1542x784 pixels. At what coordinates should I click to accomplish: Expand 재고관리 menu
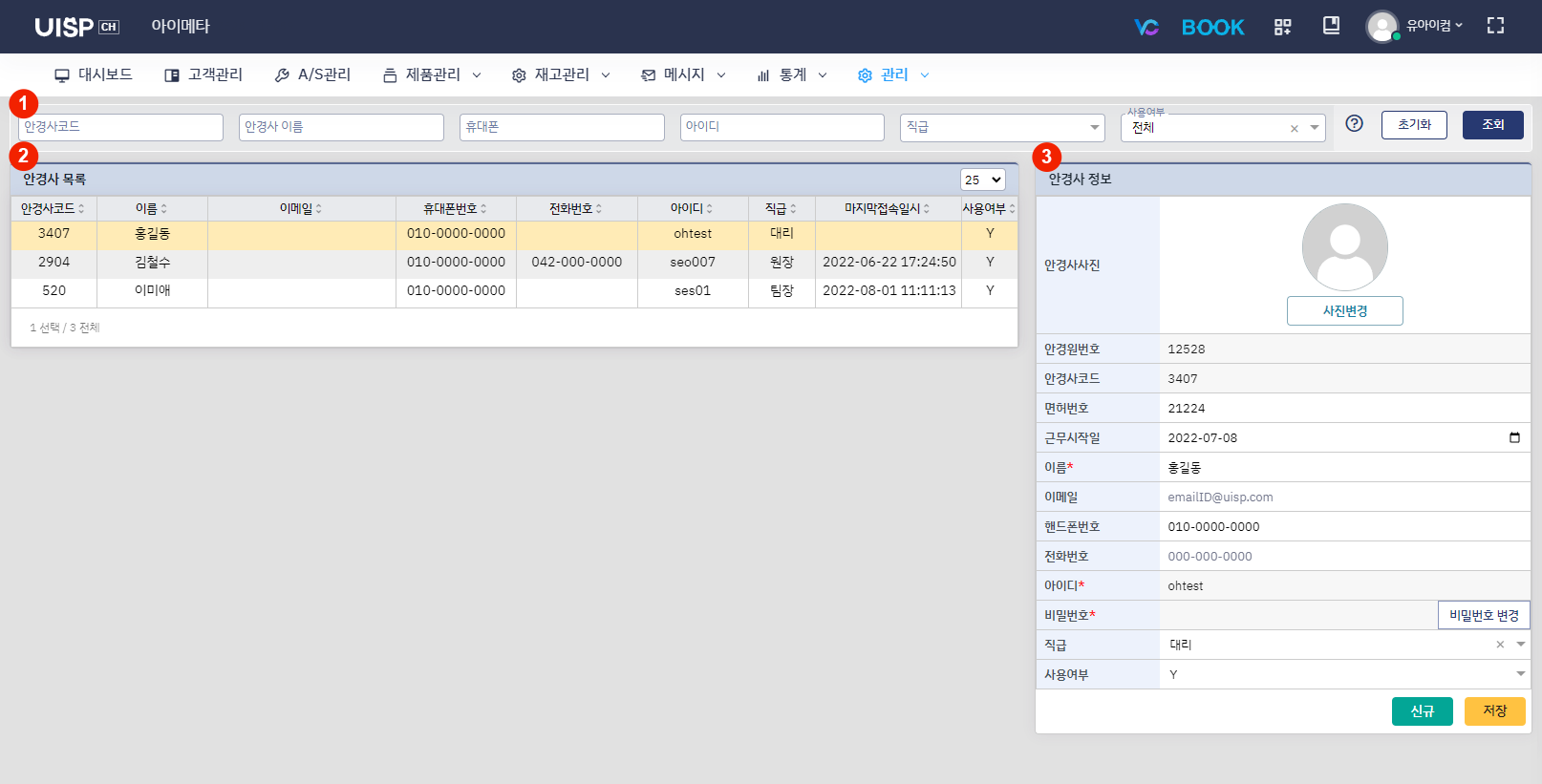tap(561, 74)
